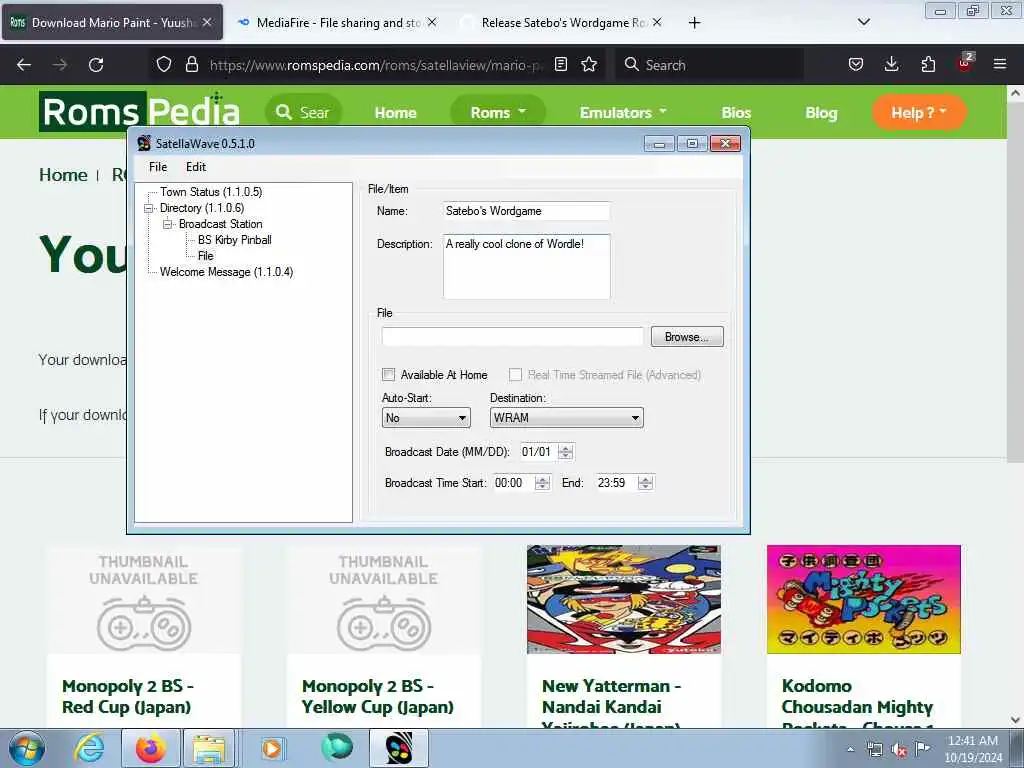Switch to Release Satebo's Wordgame tab
This screenshot has height=768, width=1024.
(562, 22)
